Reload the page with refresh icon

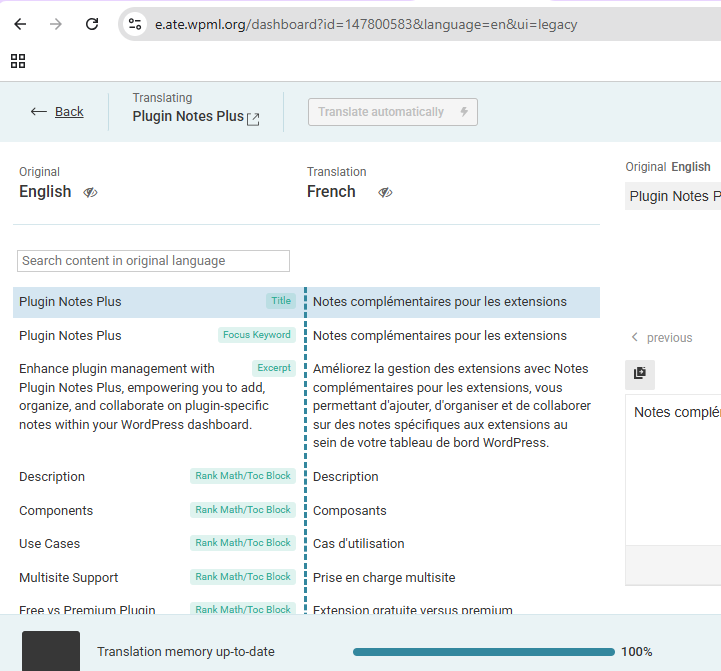[92, 24]
